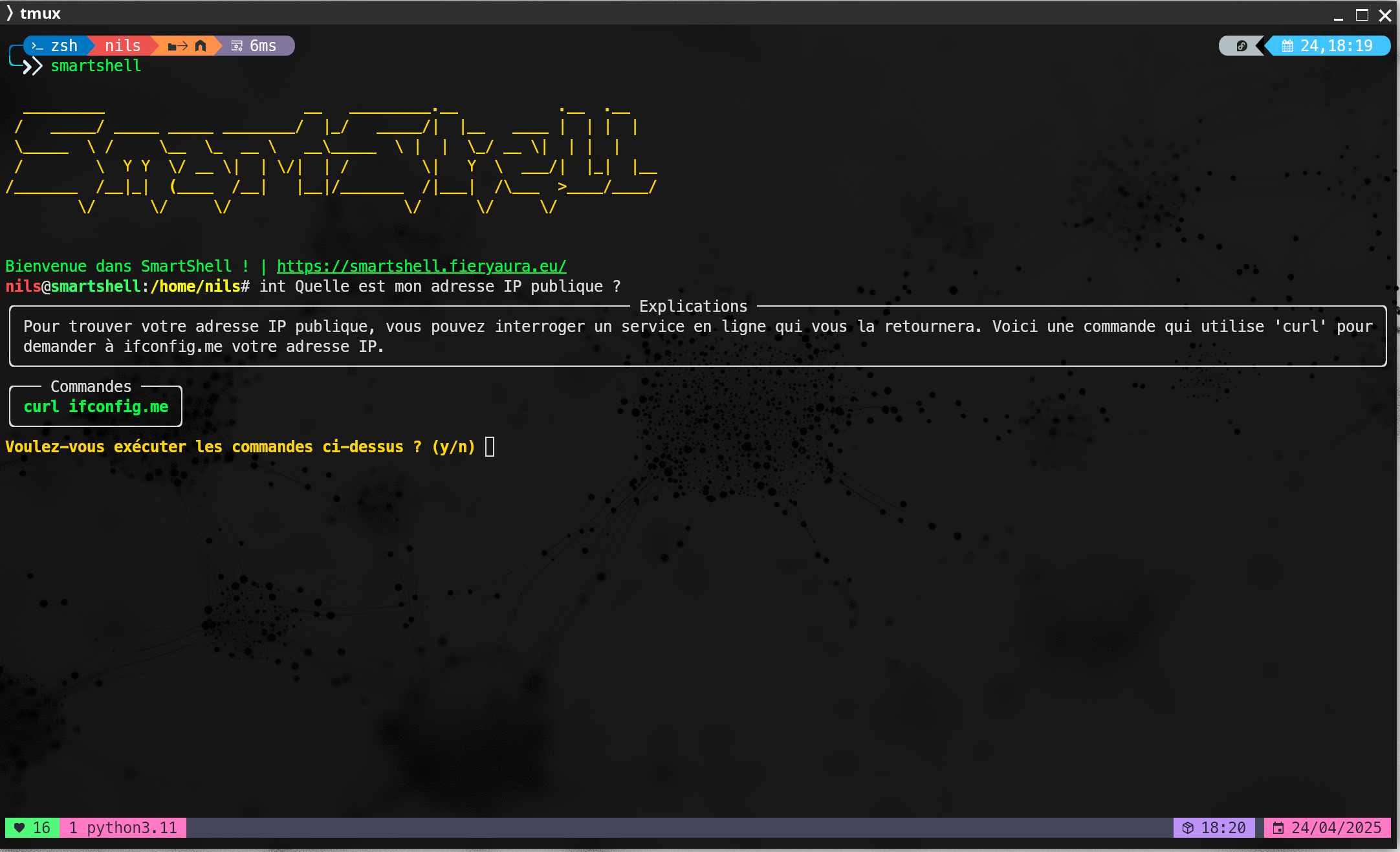Screen dimensions: 1400x852
Task: Maximize the tmux window
Action: point(1362,14)
